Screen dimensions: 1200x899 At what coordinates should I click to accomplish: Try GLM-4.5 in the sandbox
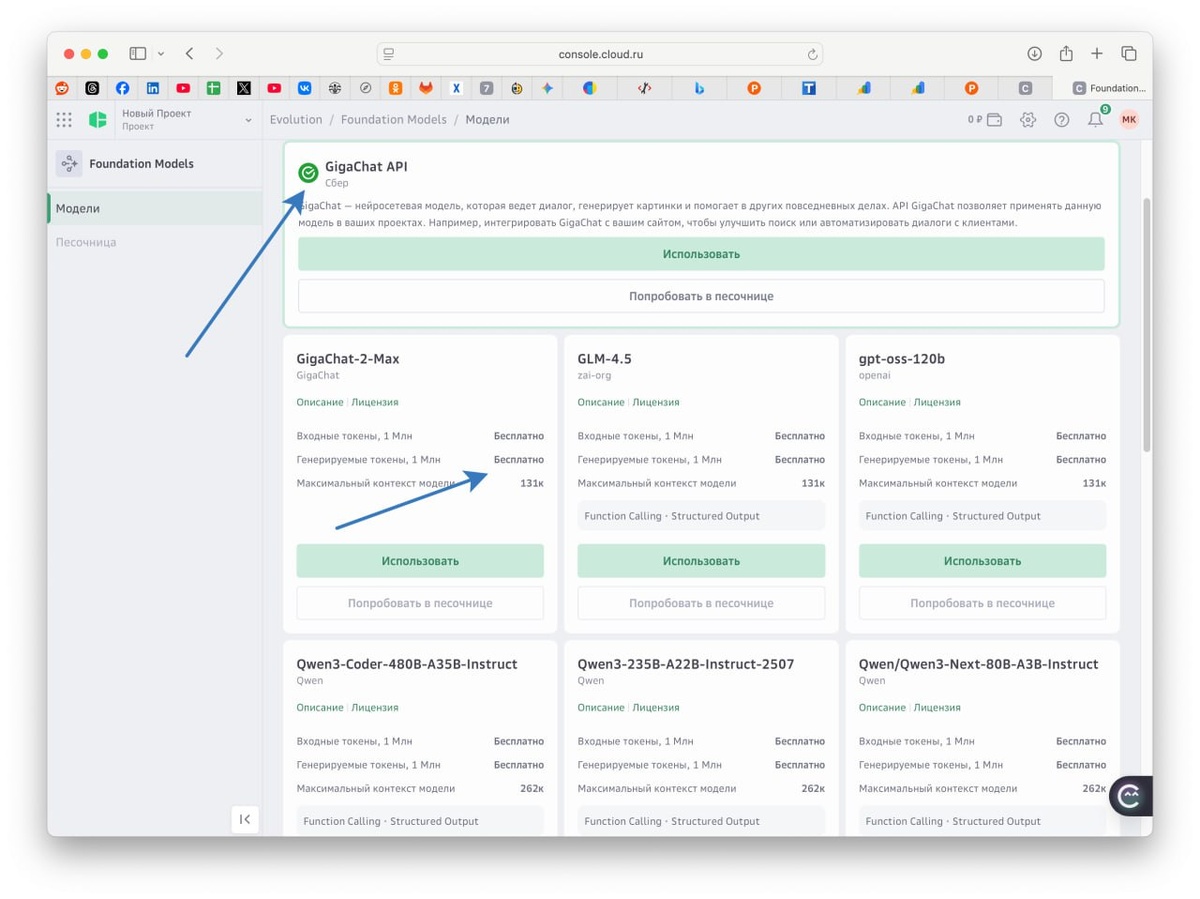(701, 603)
